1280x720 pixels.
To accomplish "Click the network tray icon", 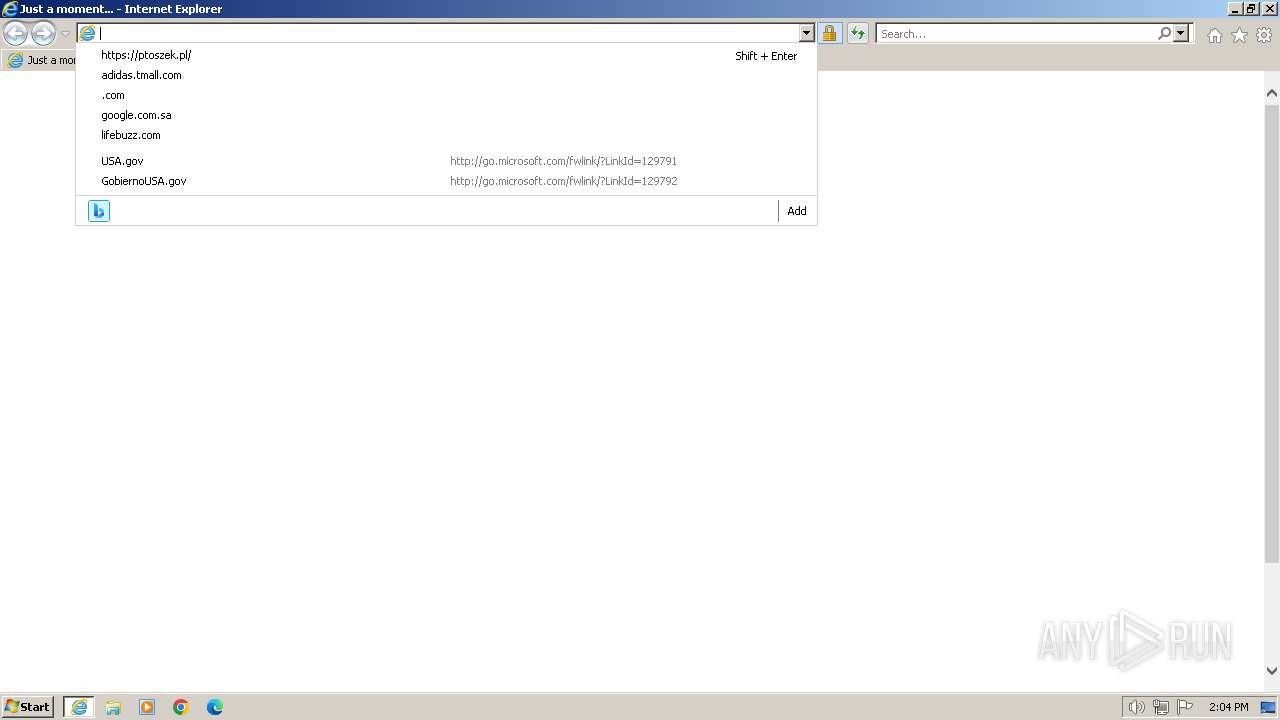I will (1161, 707).
